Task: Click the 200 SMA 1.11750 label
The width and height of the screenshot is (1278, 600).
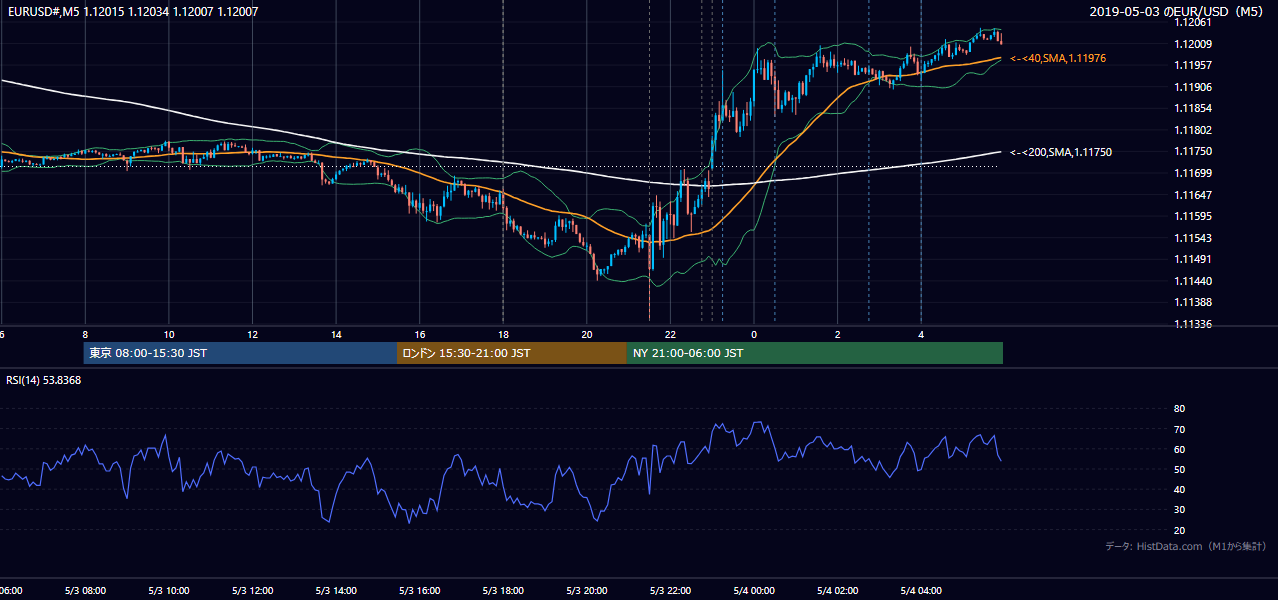Action: pyautogui.click(x=1060, y=152)
